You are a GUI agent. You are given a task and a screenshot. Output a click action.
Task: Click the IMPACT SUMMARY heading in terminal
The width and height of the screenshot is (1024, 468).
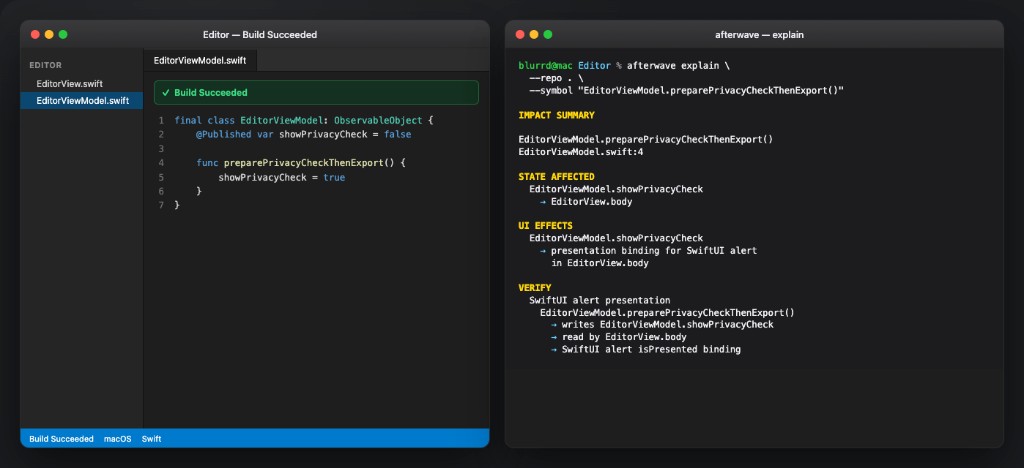[x=556, y=115]
